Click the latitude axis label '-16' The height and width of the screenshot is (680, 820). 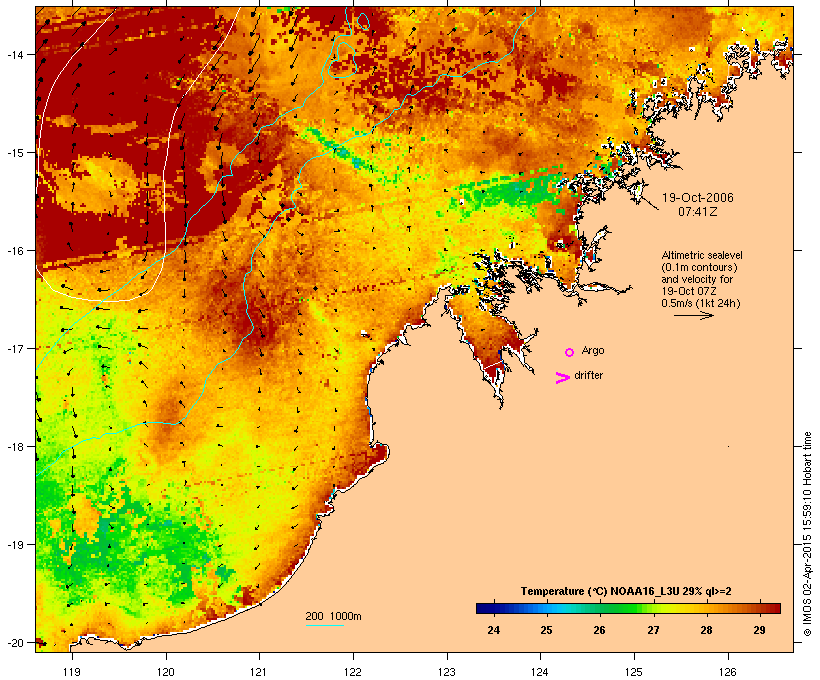click(14, 251)
